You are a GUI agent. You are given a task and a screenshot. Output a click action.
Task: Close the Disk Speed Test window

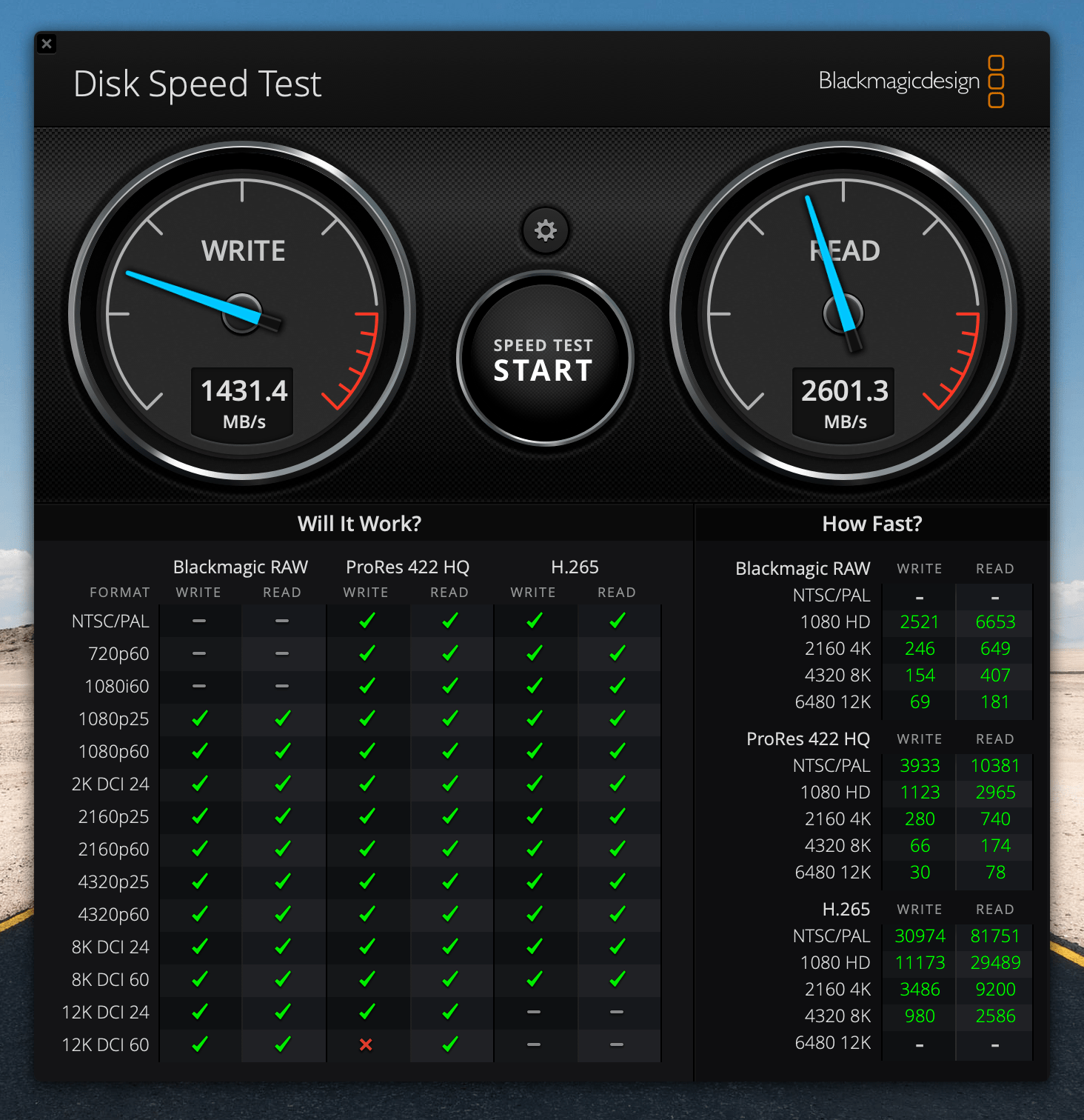click(47, 44)
